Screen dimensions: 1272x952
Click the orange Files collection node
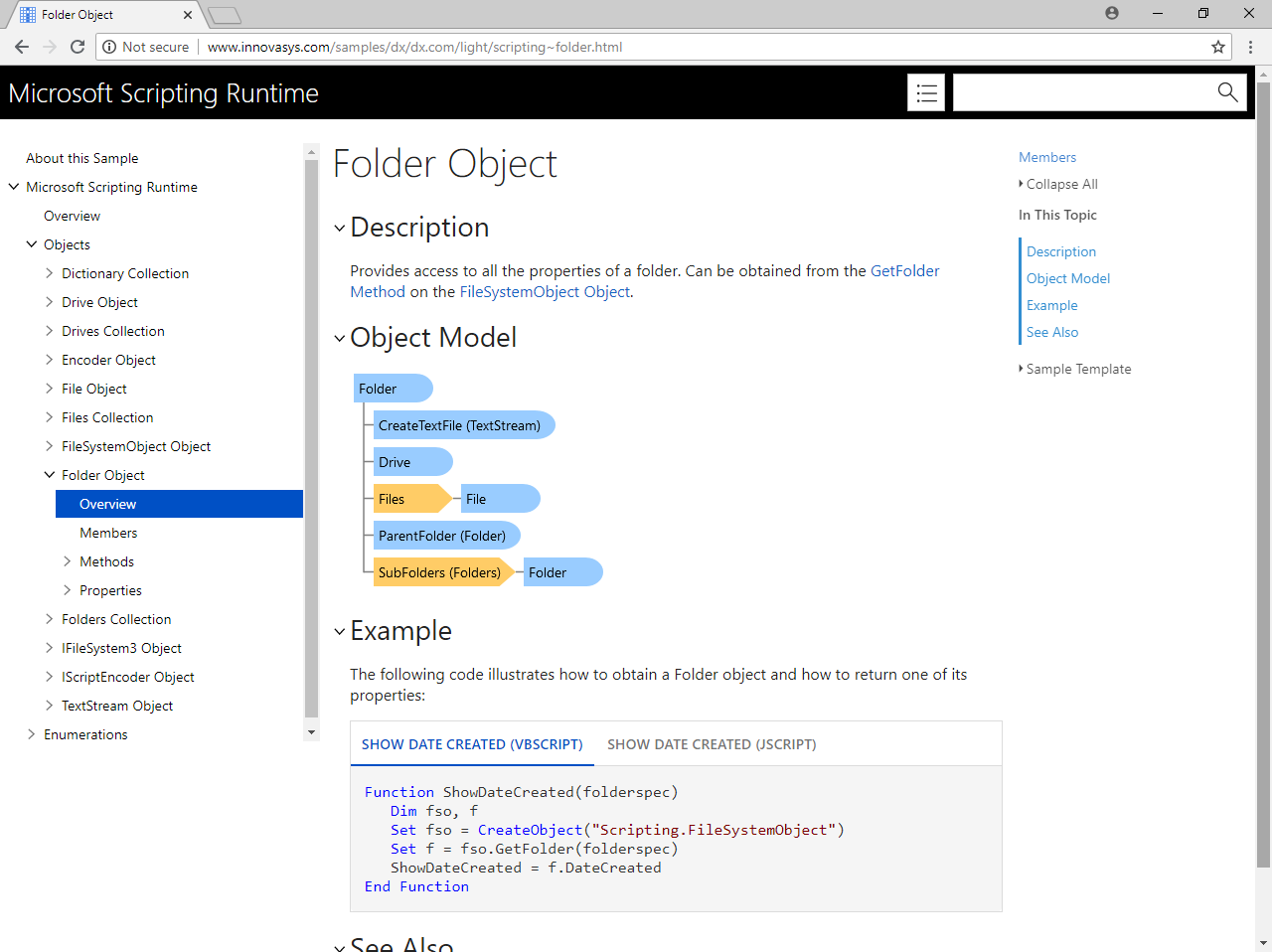pyautogui.click(x=412, y=499)
